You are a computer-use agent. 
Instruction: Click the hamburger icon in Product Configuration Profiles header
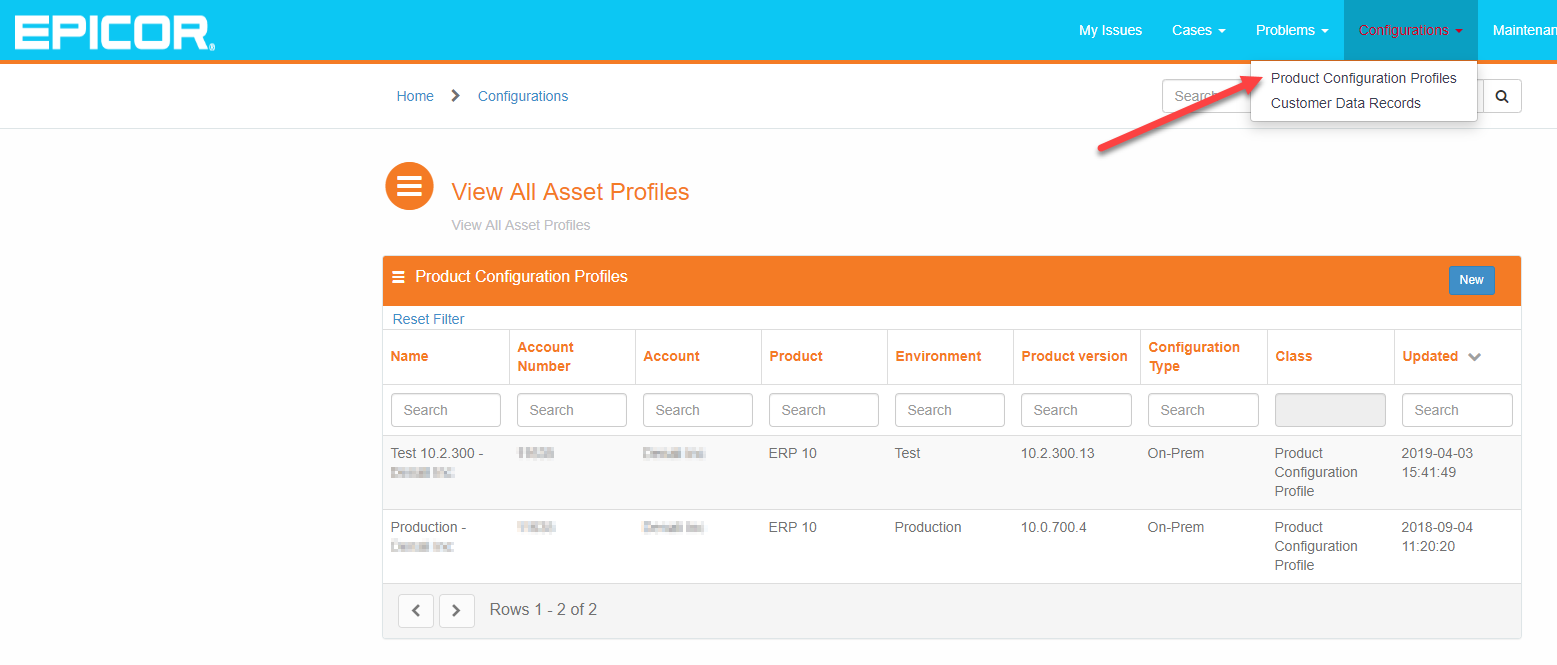398,277
